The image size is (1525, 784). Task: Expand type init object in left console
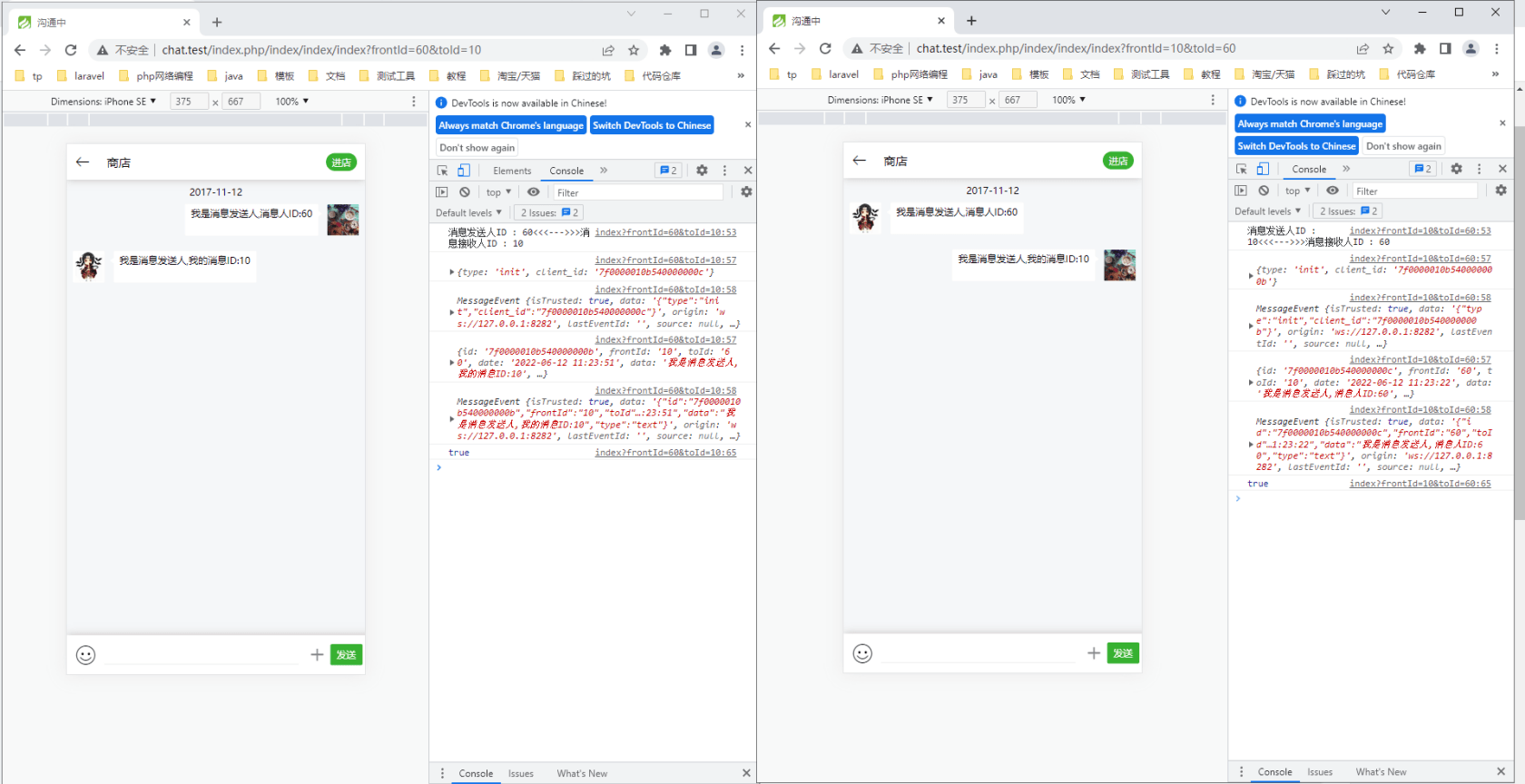pyautogui.click(x=452, y=272)
